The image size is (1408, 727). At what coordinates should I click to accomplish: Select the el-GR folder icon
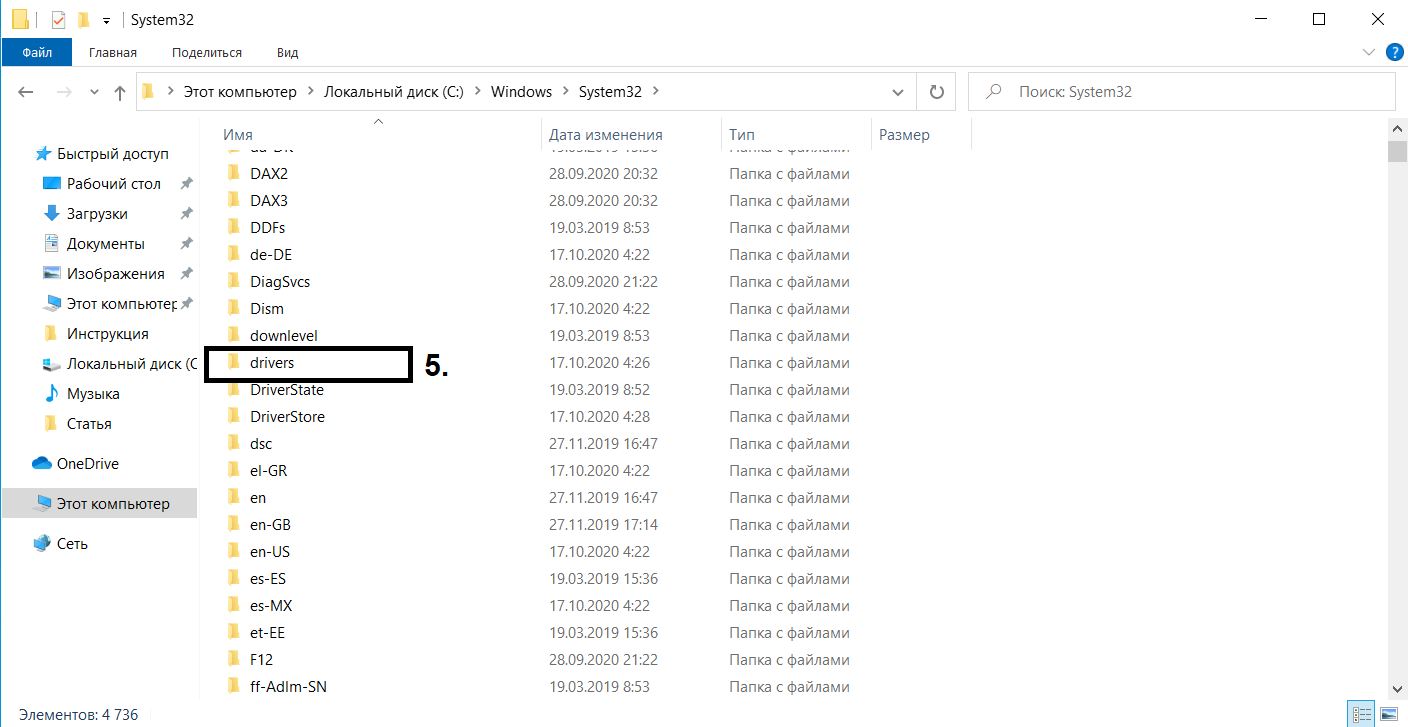coord(233,470)
